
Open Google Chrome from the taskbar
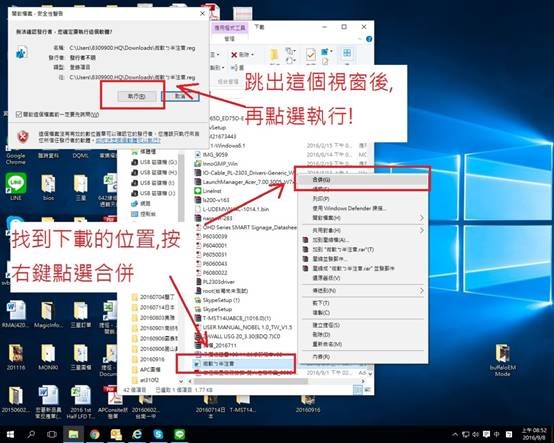(x=94, y=434)
